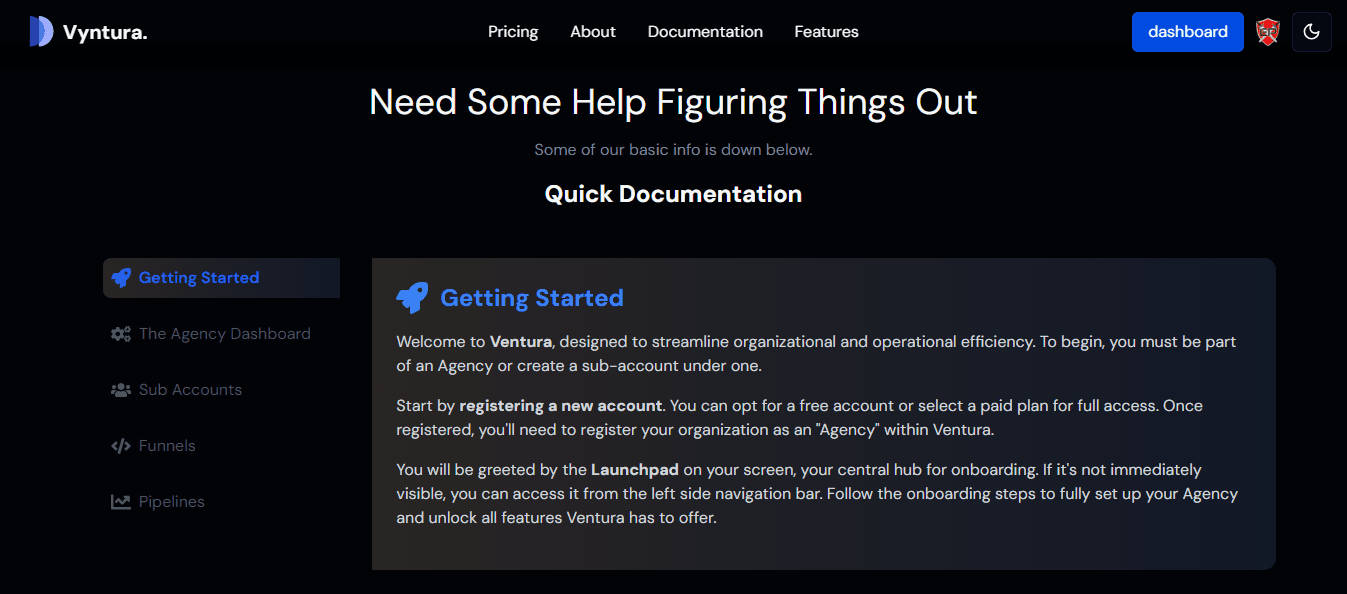1347x594 pixels.
Task: Show the Funnels documentation section
Action: 167,446
